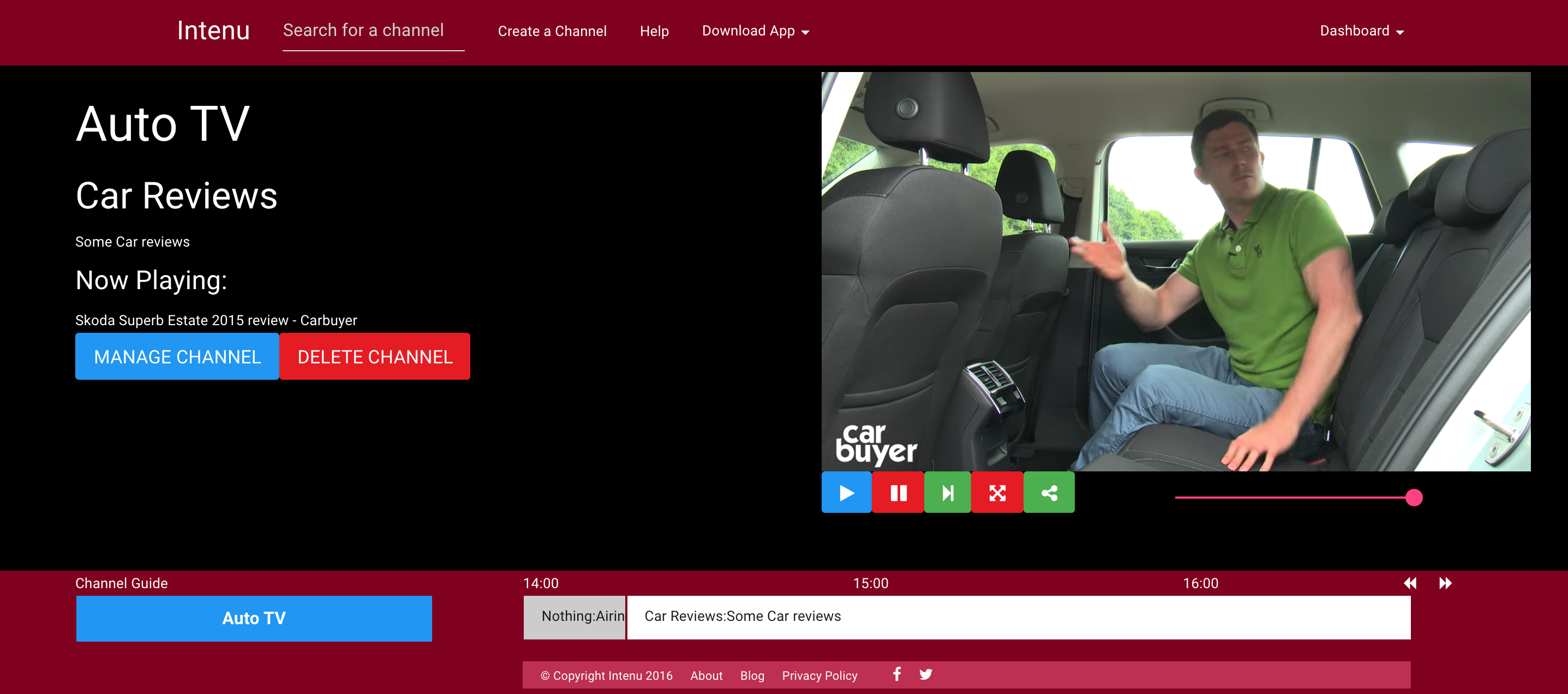Toggle fullscreen with the expand arrows icon
Image resolution: width=1568 pixels, height=694 pixels.
997,493
